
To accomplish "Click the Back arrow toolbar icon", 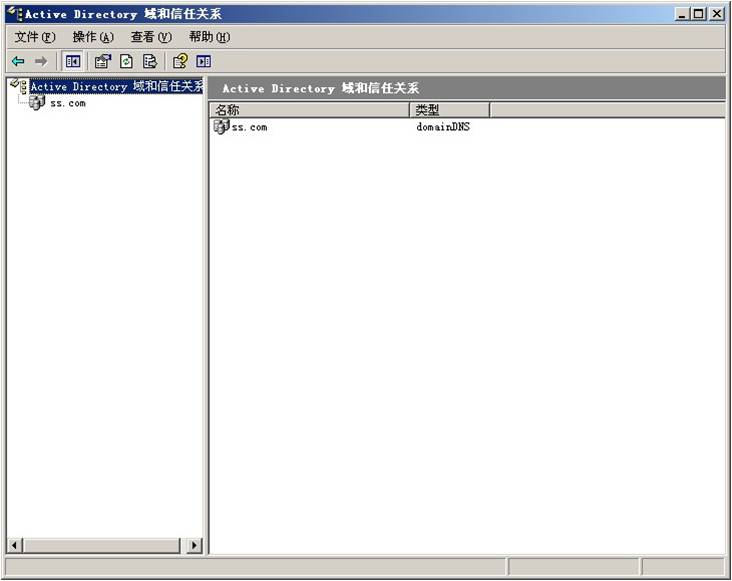I will coord(18,61).
